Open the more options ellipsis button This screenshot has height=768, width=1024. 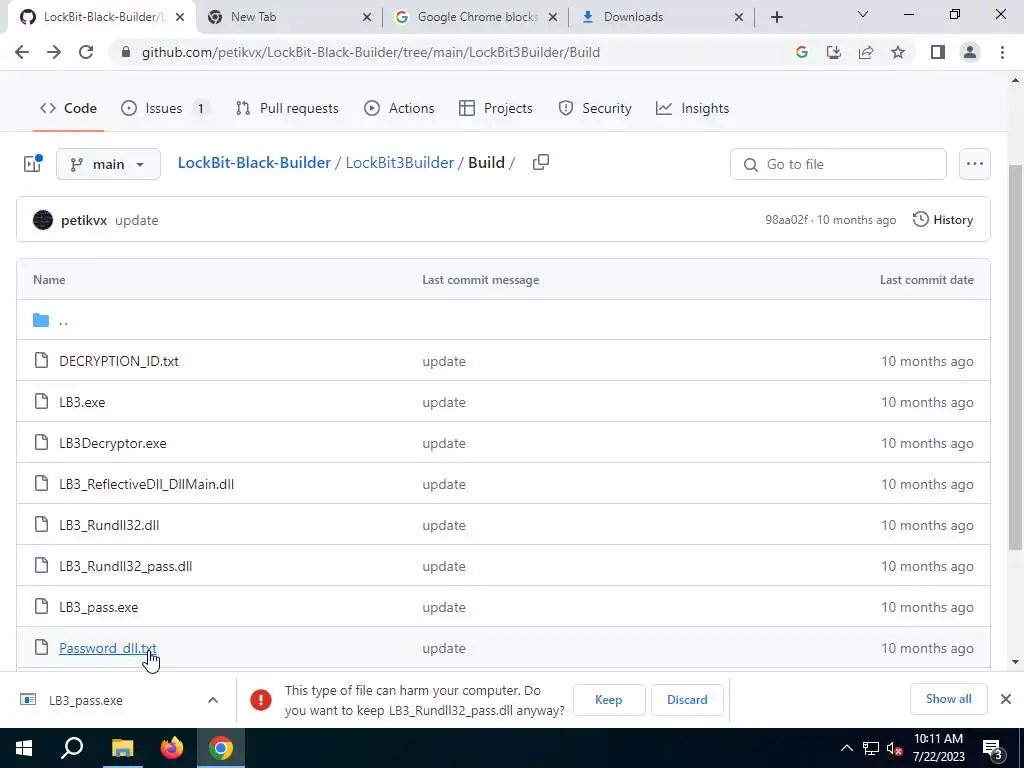[x=974, y=164]
